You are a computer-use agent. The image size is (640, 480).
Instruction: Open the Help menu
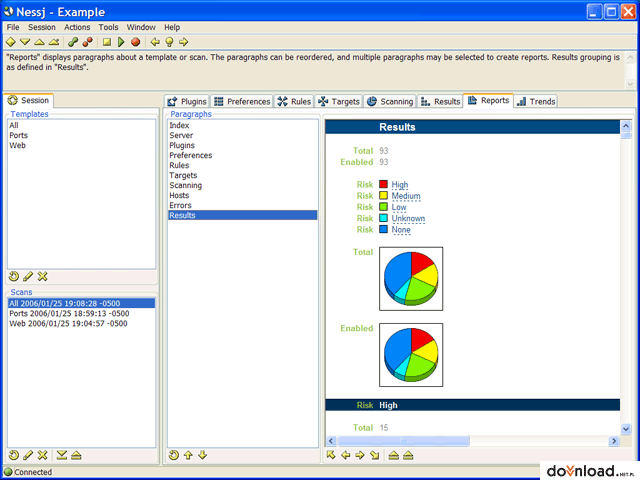(x=172, y=27)
